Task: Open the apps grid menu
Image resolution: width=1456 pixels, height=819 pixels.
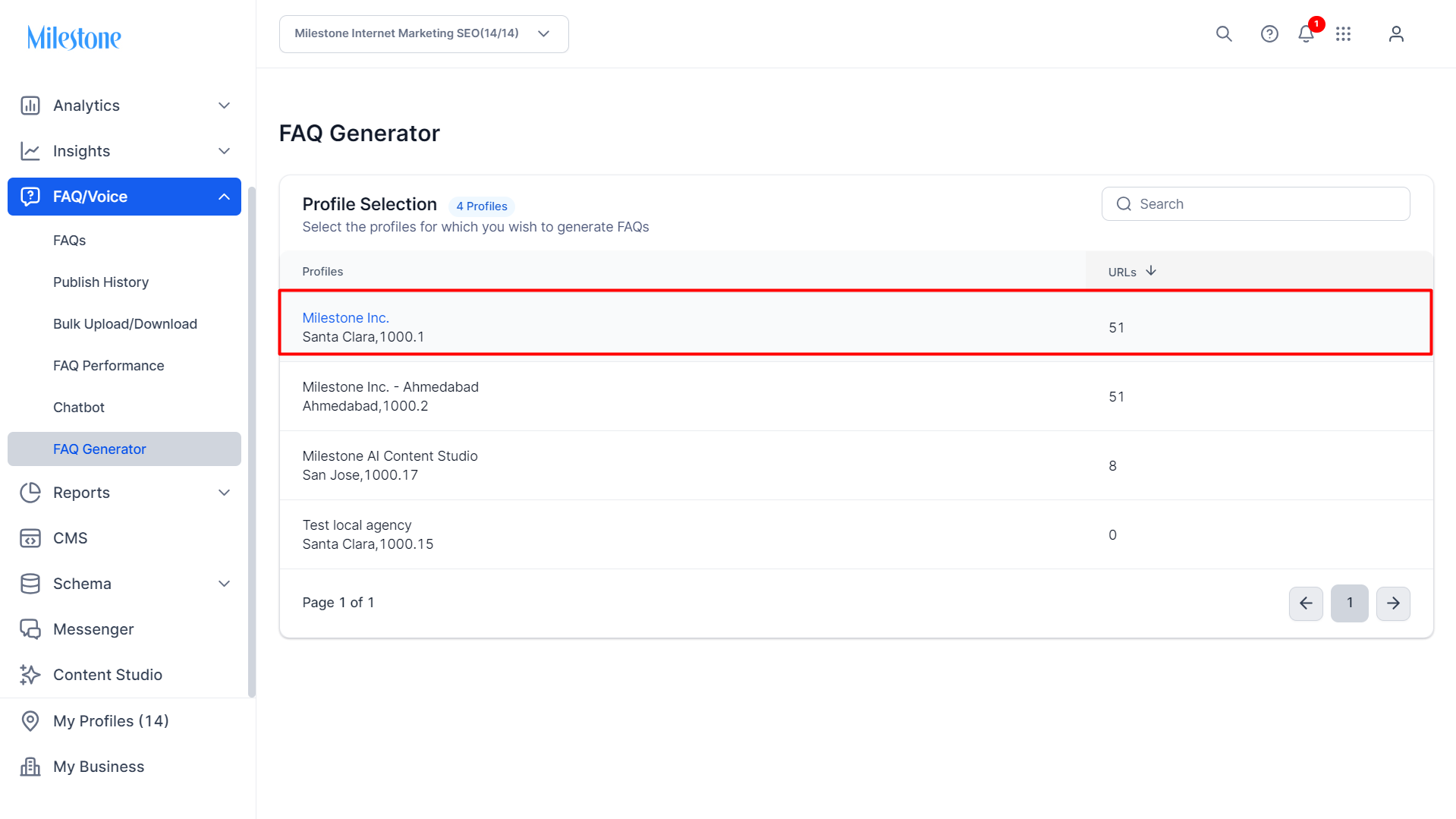Action: pos(1344,34)
